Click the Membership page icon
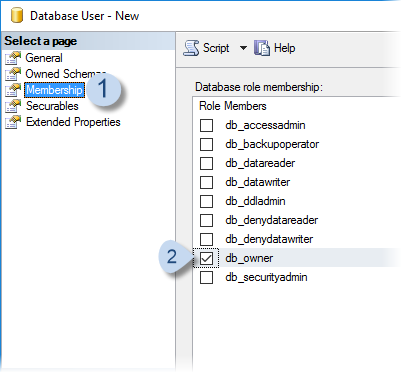This screenshot has height=373, width=402. point(13,90)
